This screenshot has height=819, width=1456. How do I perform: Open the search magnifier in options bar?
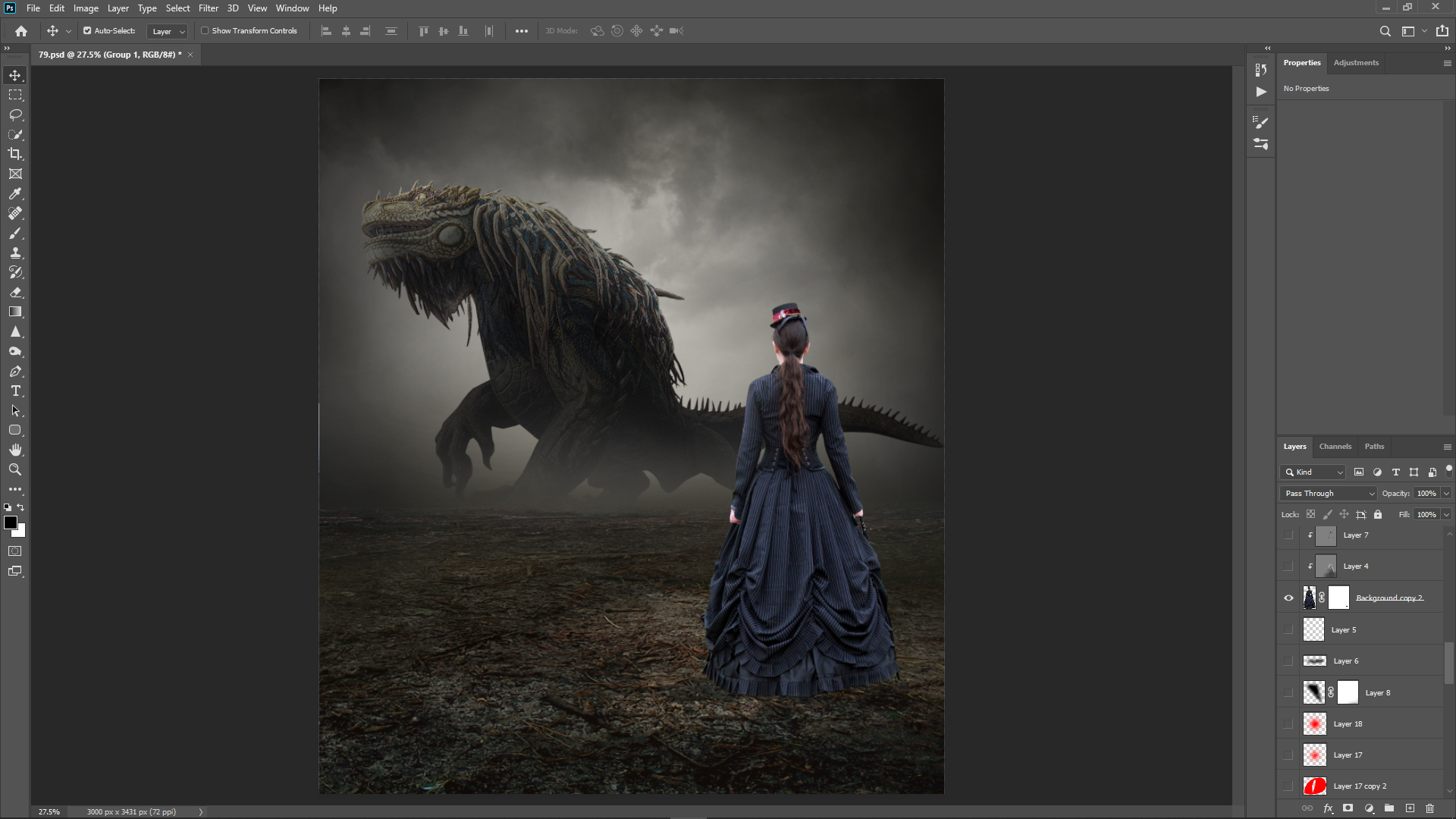click(1385, 31)
